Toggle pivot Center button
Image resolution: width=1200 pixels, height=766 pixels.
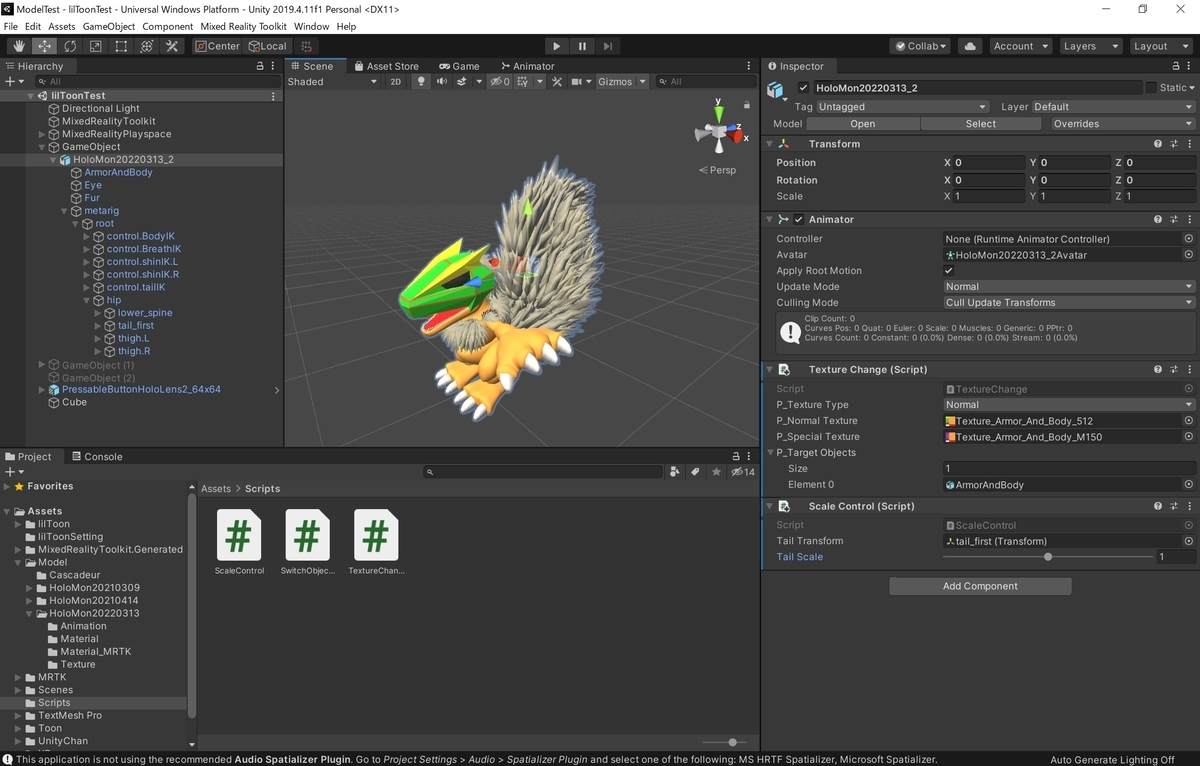coord(217,46)
